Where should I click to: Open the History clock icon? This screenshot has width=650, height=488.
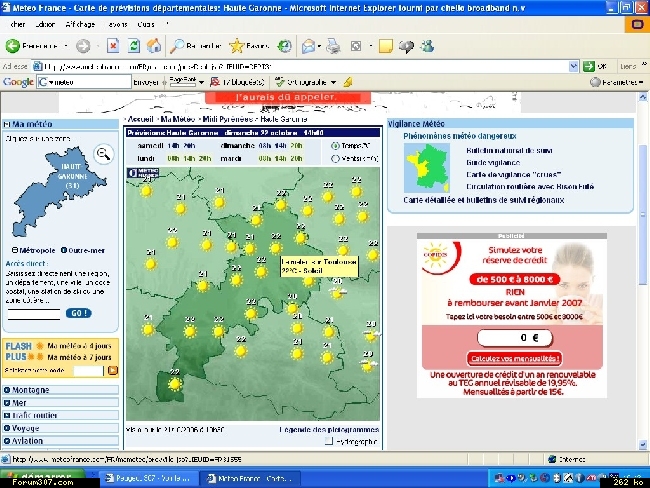pos(284,46)
